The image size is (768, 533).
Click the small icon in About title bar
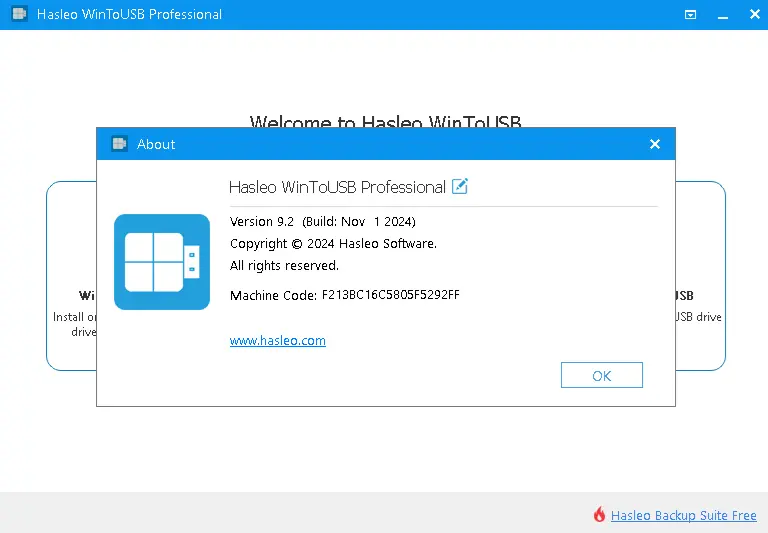click(119, 144)
